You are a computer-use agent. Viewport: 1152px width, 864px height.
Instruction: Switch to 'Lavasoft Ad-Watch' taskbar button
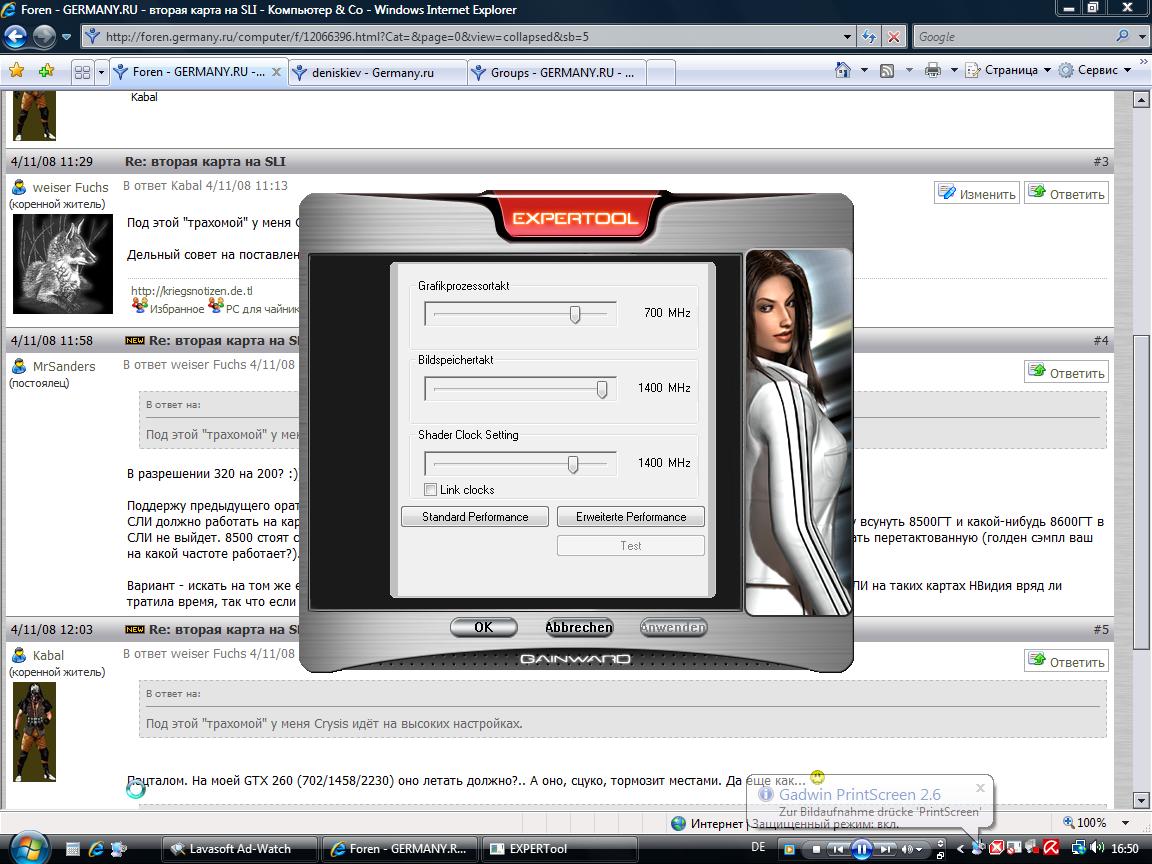[240, 849]
